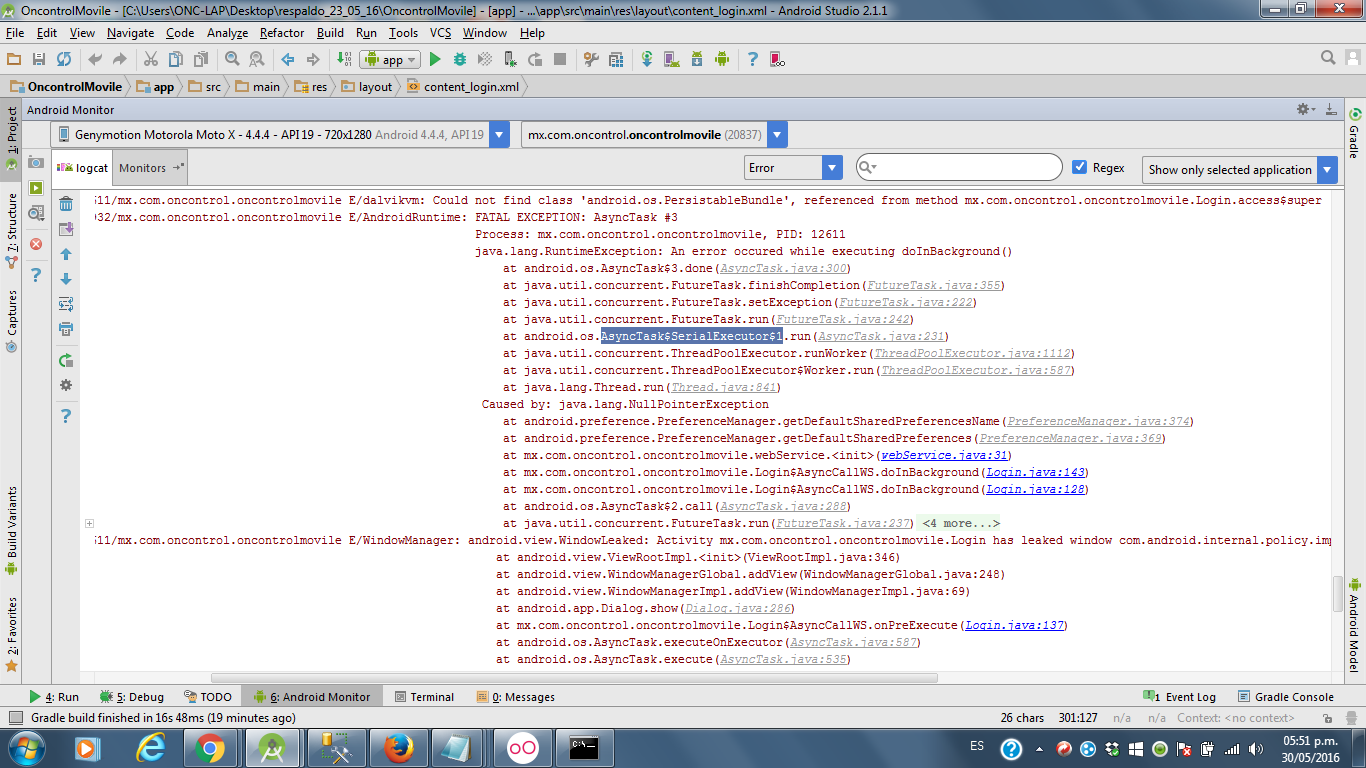This screenshot has width=1366, height=768.
Task: Clear logcat with trash can icon
Action: (x=66, y=204)
